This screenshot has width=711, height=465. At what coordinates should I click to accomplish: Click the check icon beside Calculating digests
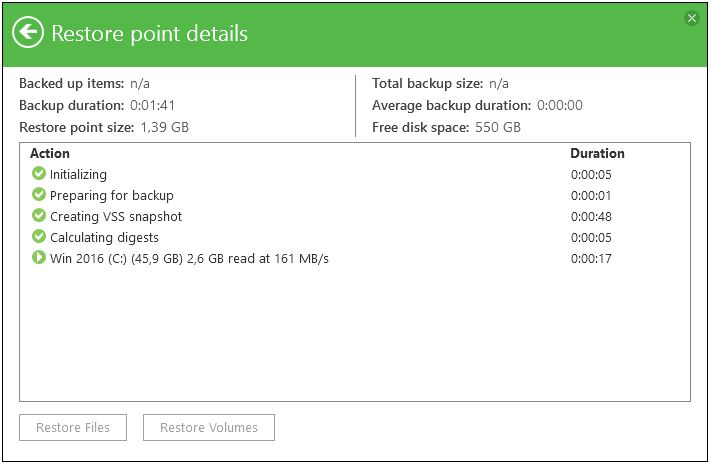click(39, 236)
